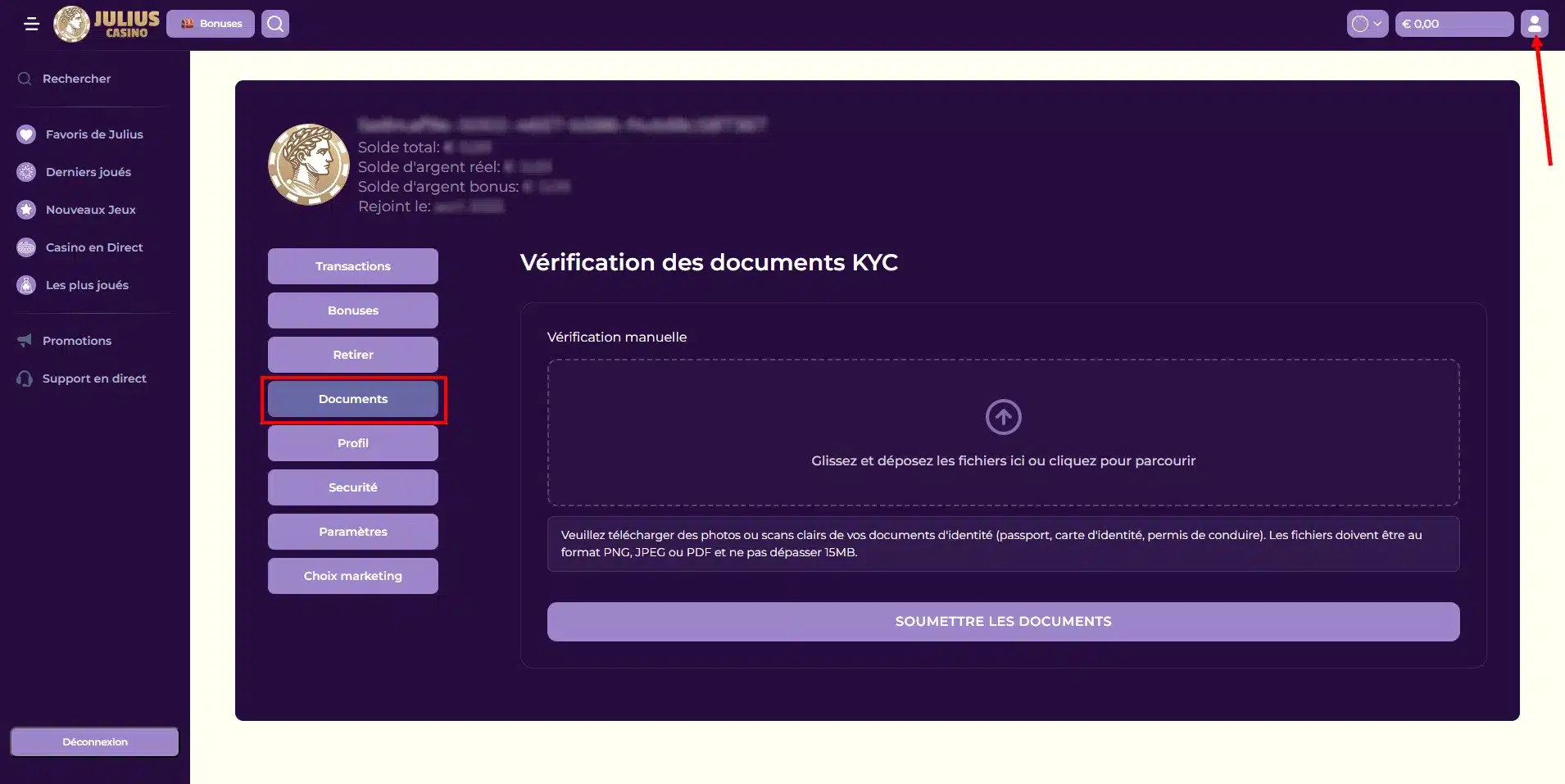Select the Documents menu item

pos(352,398)
